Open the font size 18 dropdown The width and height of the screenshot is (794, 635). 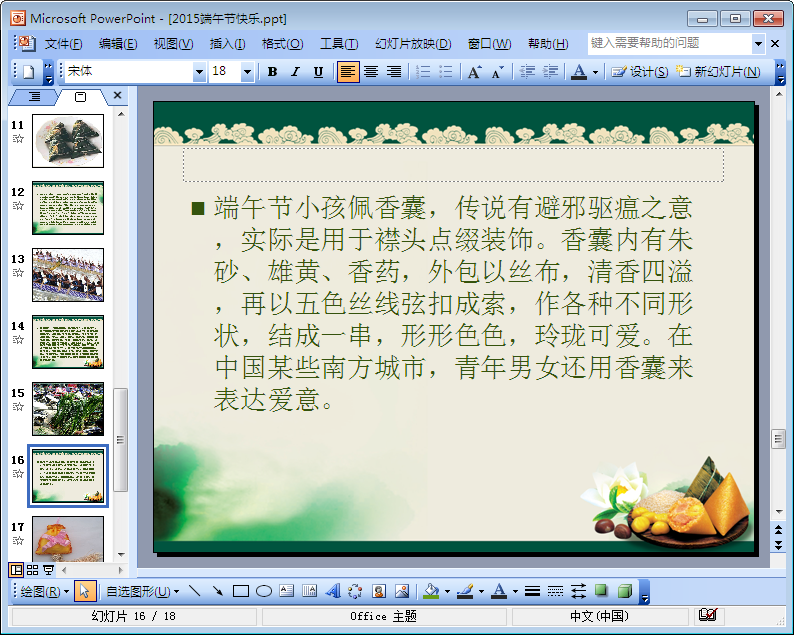[x=247, y=72]
